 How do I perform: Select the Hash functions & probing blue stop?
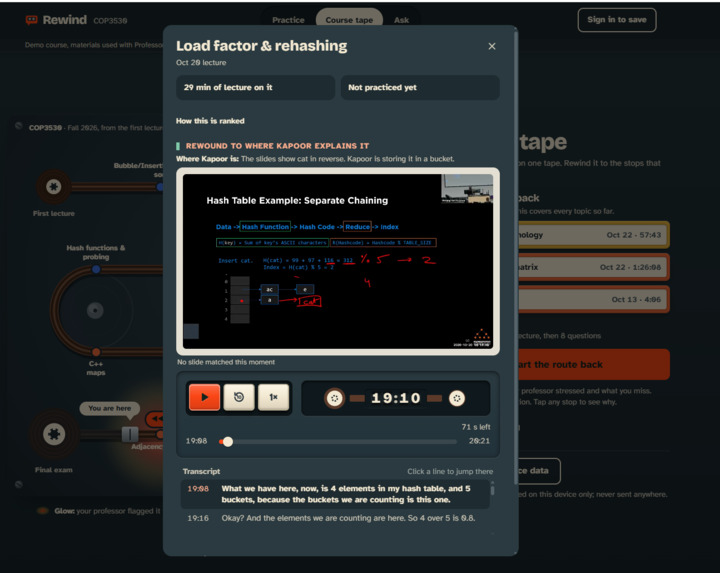[x=96, y=270]
